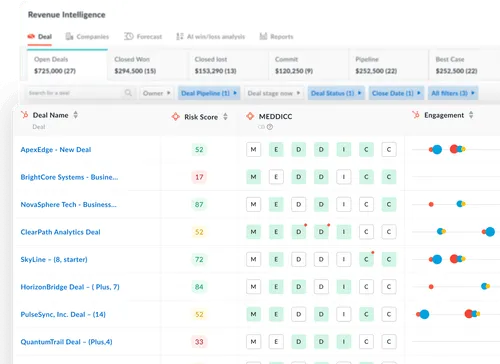500x364 pixels.
Task: Select the Pipeline summary card
Action: (389, 65)
